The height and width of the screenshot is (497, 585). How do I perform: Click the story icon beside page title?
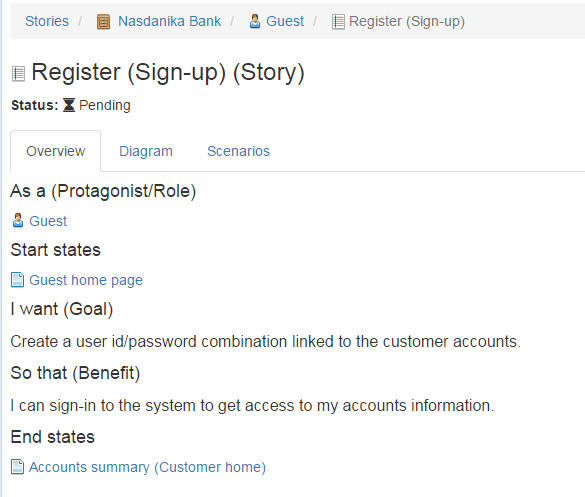(x=18, y=74)
